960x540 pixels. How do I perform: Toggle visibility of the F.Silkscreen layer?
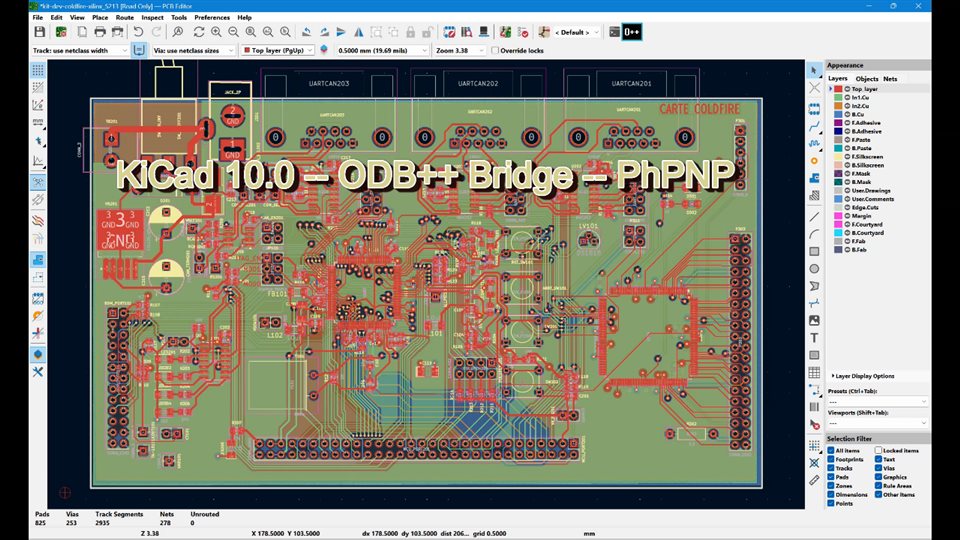pyautogui.click(x=848, y=157)
